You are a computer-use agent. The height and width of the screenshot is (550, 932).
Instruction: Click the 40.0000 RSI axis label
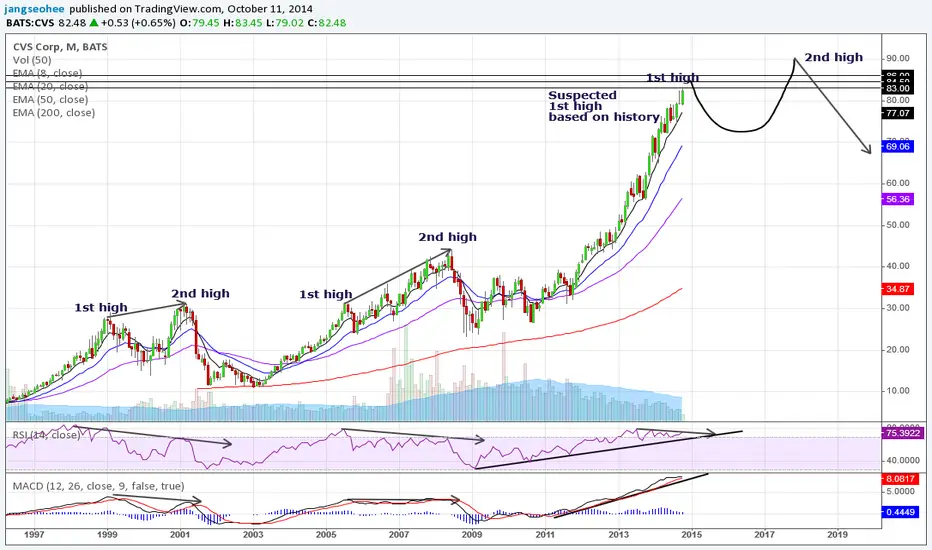pos(902,460)
